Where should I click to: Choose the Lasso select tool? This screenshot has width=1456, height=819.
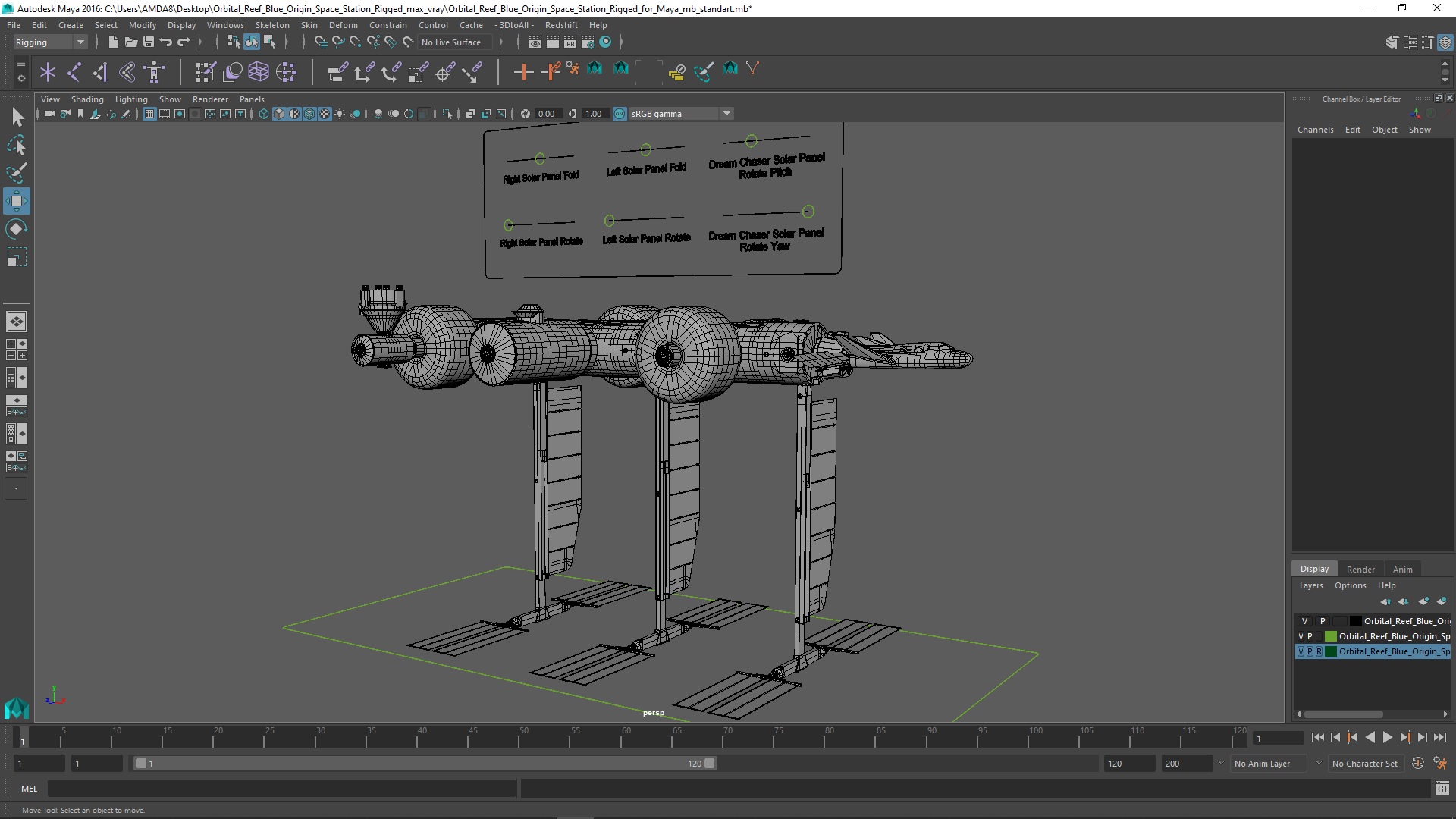(x=16, y=145)
